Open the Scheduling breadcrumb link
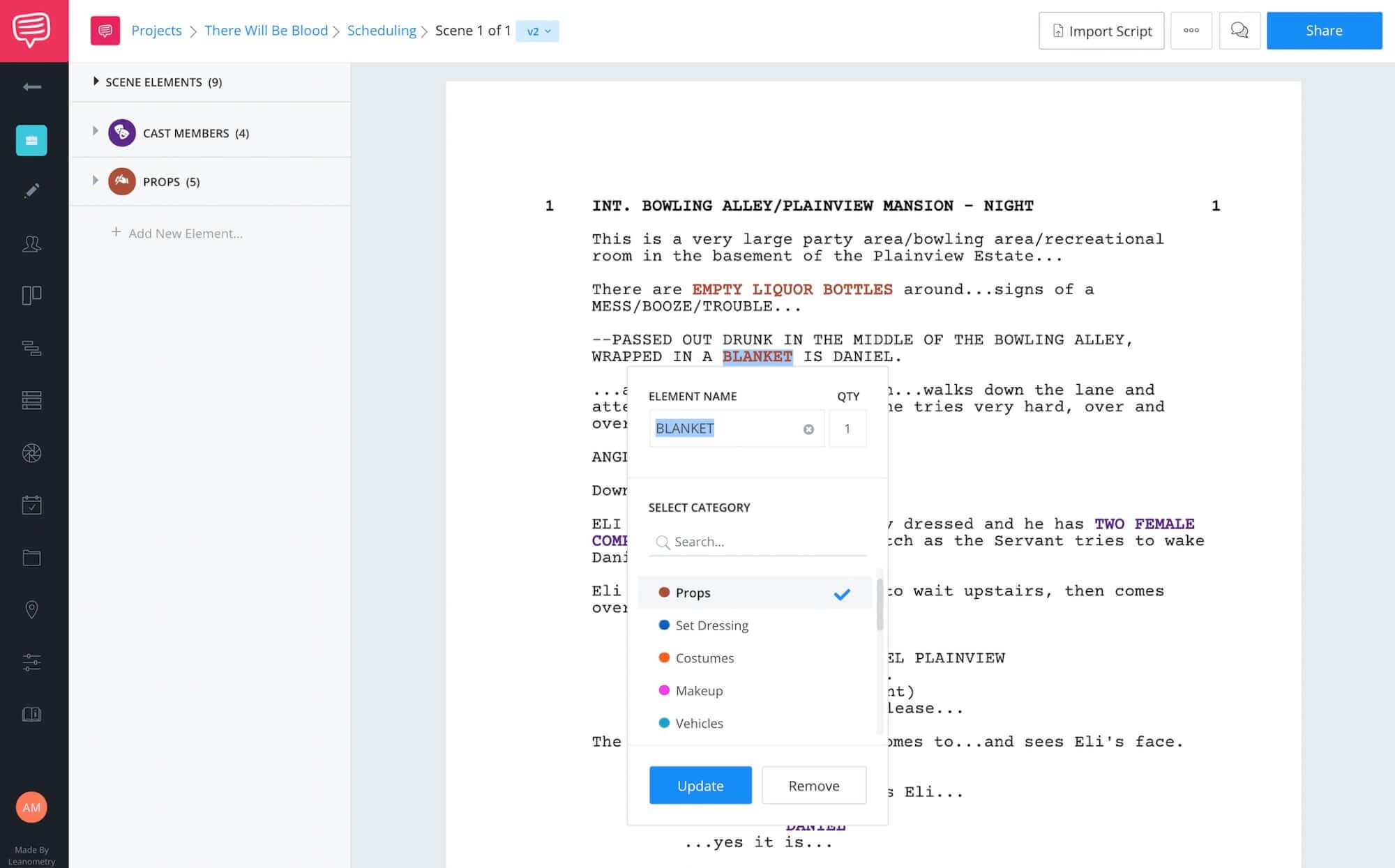This screenshot has height=868, width=1395. [382, 31]
